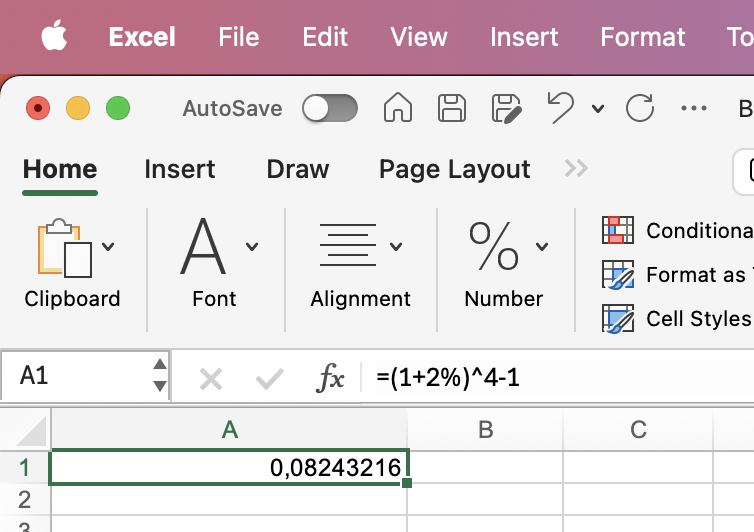
Task: Open the Apple menu
Action: click(x=54, y=36)
